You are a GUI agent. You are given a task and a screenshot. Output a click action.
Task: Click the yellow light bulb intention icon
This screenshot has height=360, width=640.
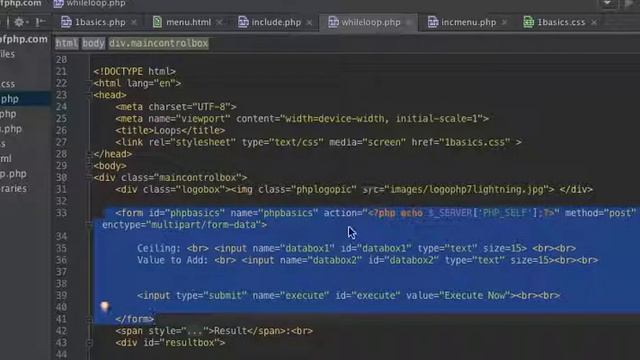tap(105, 306)
